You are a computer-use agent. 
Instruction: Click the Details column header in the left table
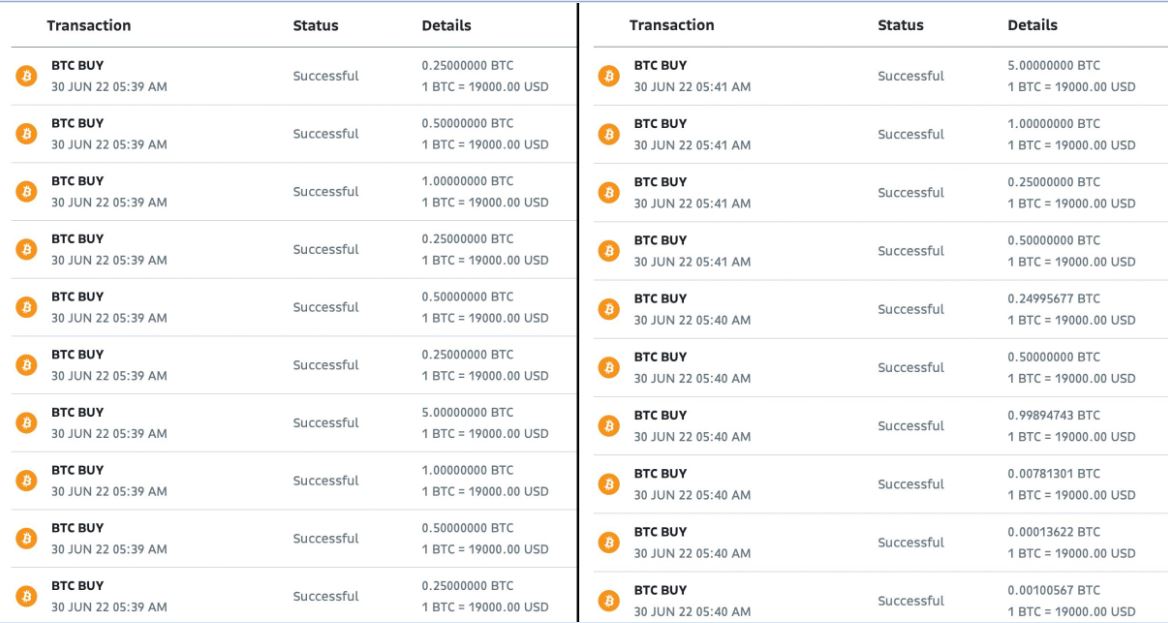pos(446,25)
